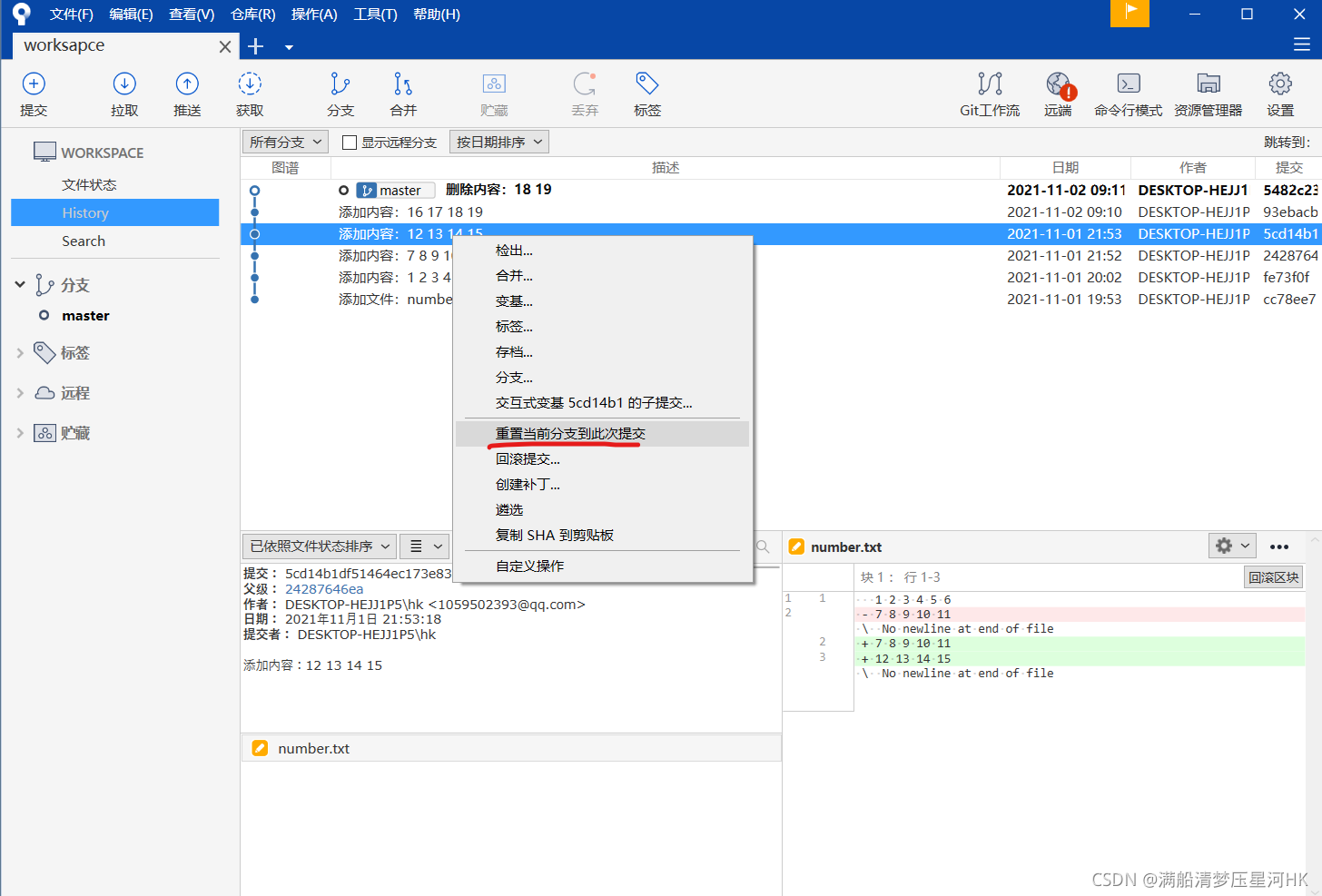
Task: Click the search magnifier icon in file panel
Action: coord(764,546)
